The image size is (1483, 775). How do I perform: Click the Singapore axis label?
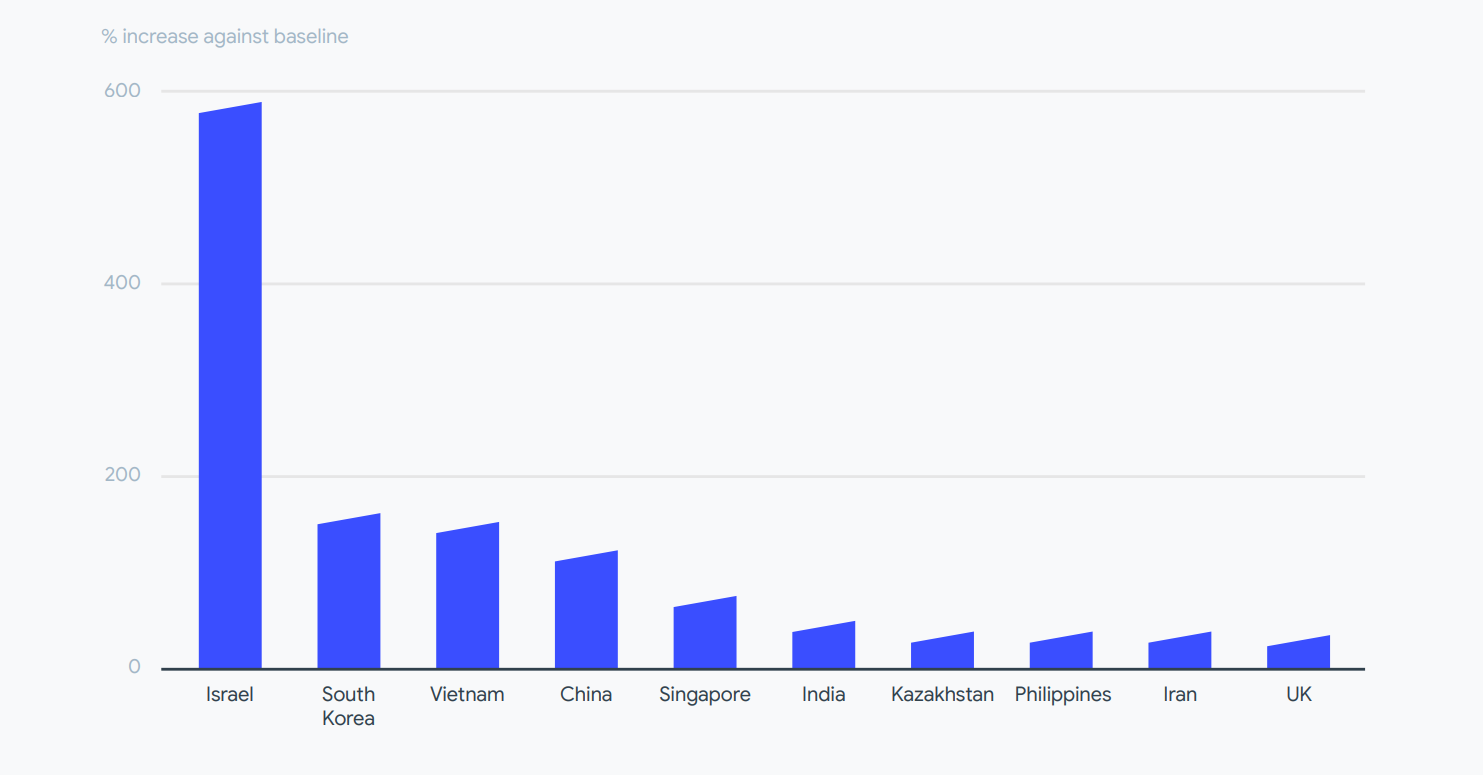tap(705, 694)
